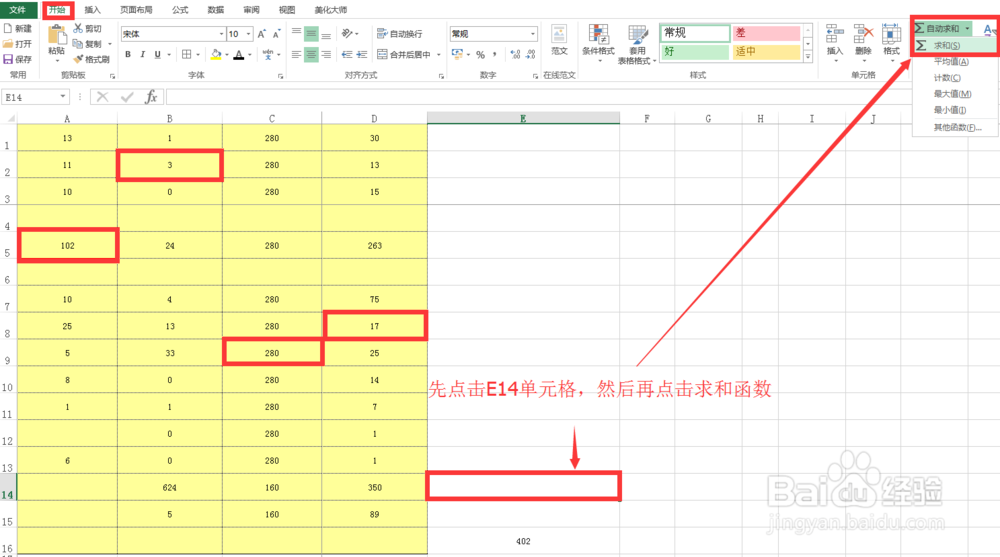The height and width of the screenshot is (557, 1000).
Task: Apply the 差 (Bad) cell style
Action: [766, 33]
